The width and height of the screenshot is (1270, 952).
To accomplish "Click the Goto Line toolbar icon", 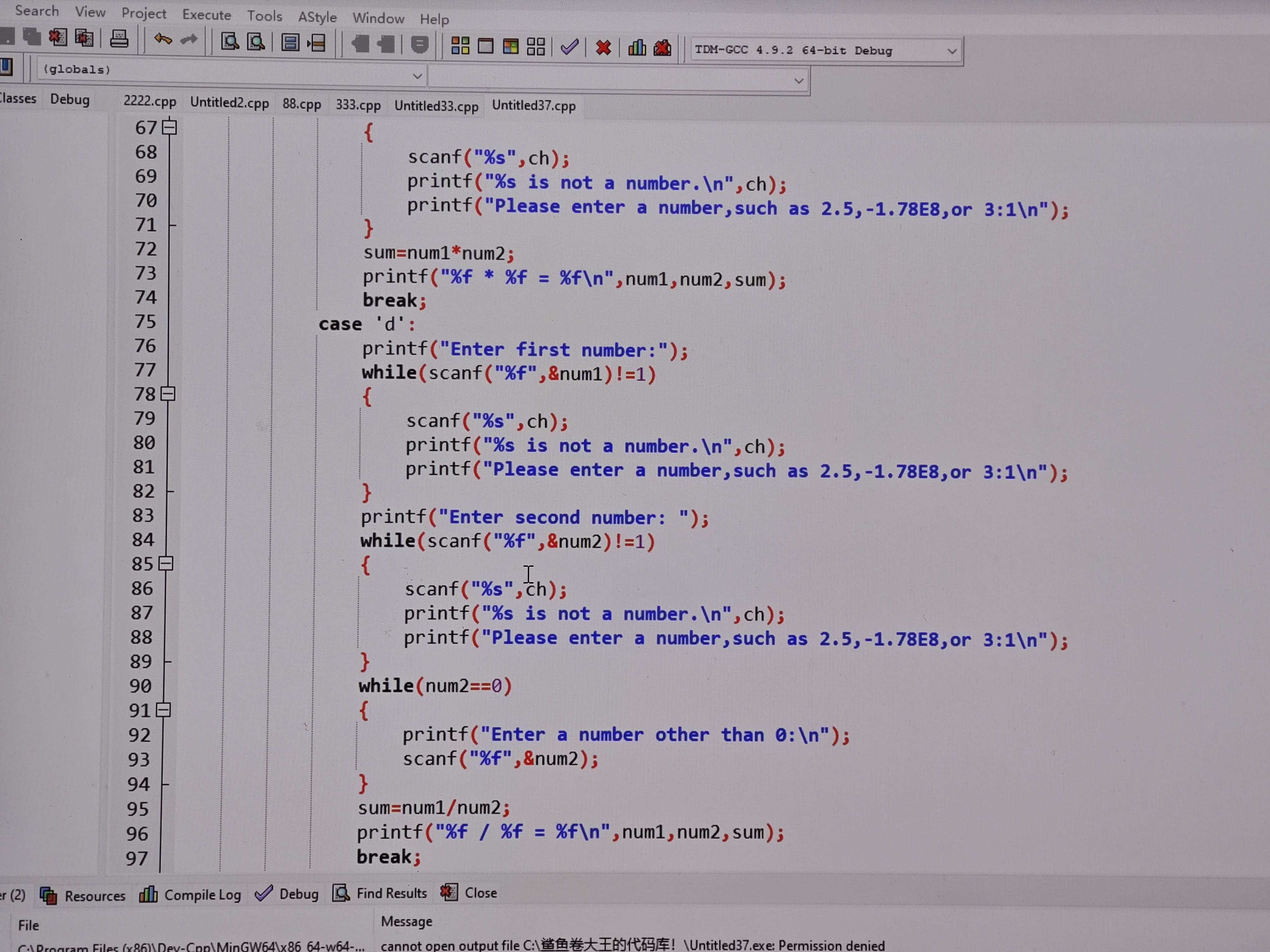I will click(x=316, y=44).
